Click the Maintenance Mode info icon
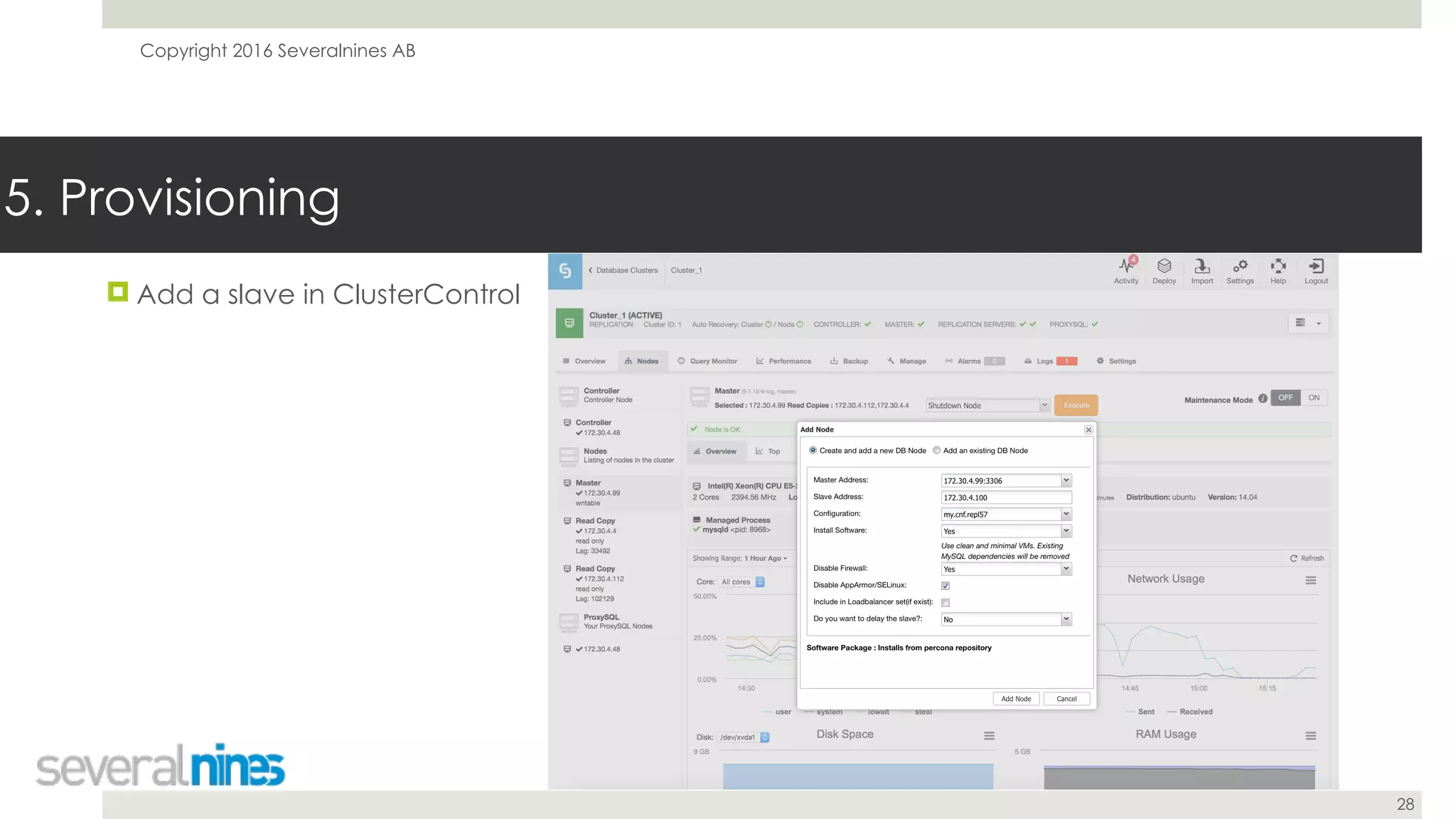This screenshot has height=819, width=1456. [x=1262, y=399]
